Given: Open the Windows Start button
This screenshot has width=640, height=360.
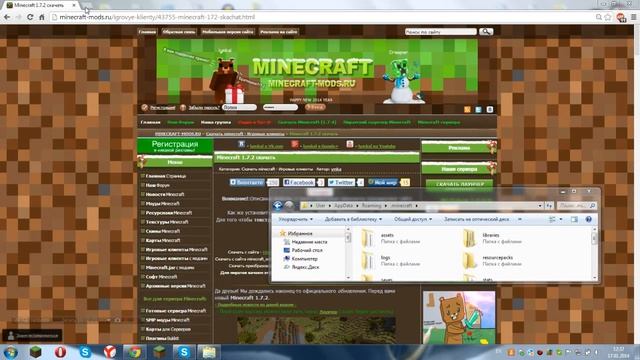Looking at the screenshot, I should pos(10,352).
